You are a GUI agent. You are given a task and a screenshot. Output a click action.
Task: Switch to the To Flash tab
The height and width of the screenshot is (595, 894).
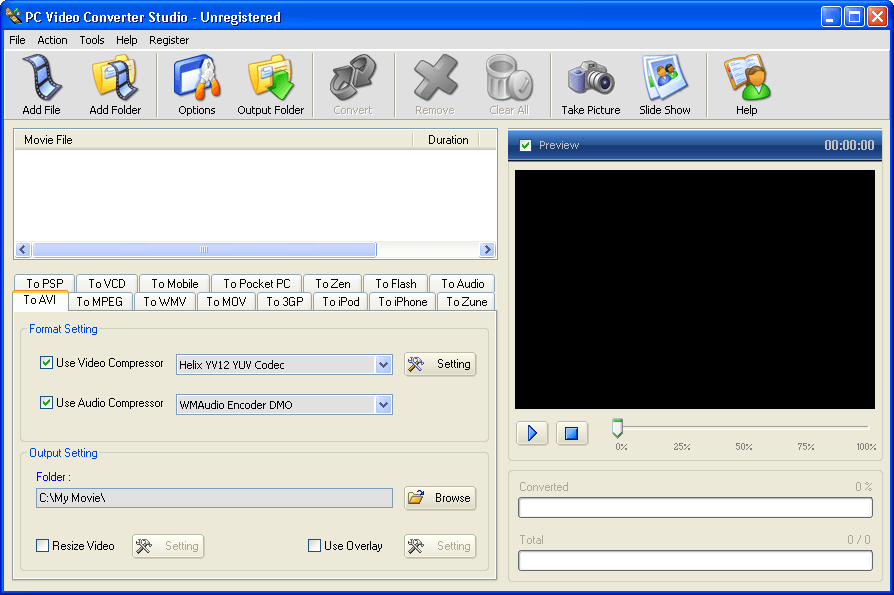[x=396, y=283]
